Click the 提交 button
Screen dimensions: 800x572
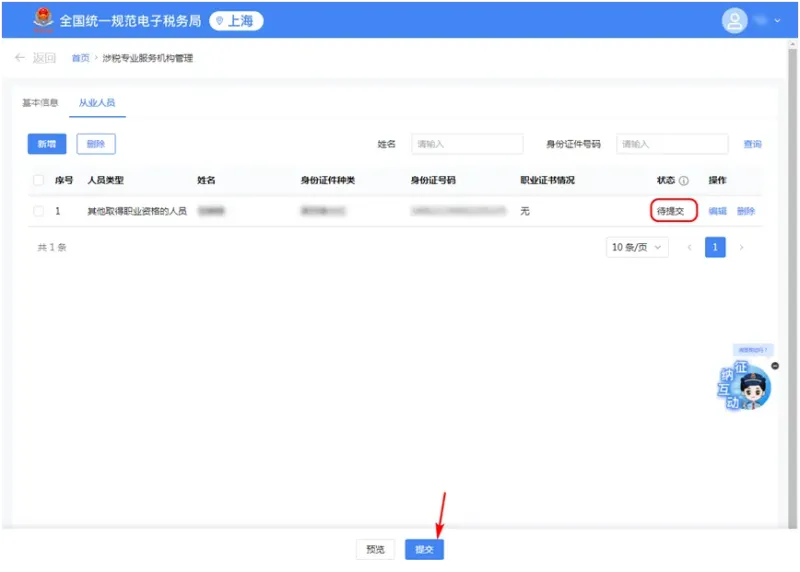424,549
